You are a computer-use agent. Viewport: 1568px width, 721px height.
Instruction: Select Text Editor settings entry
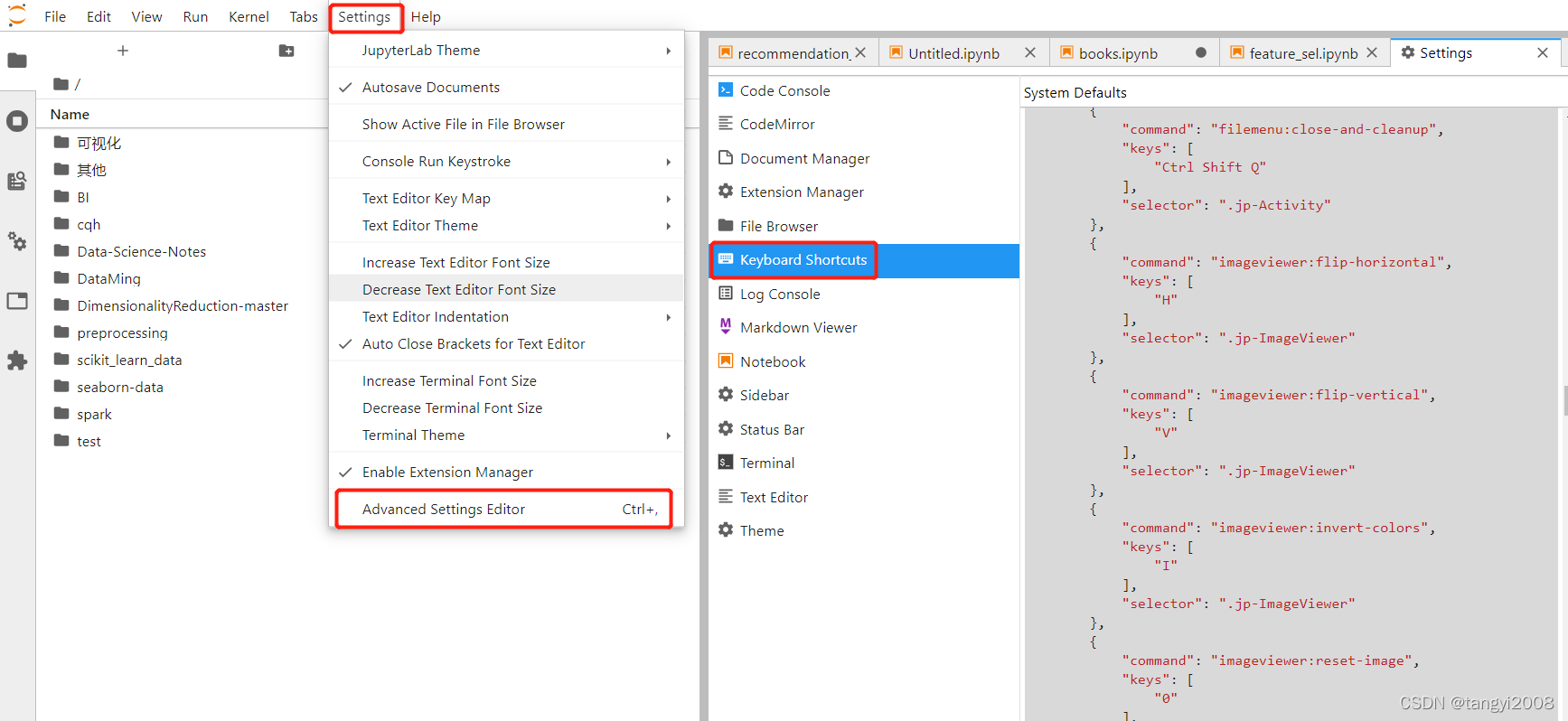coord(864,497)
